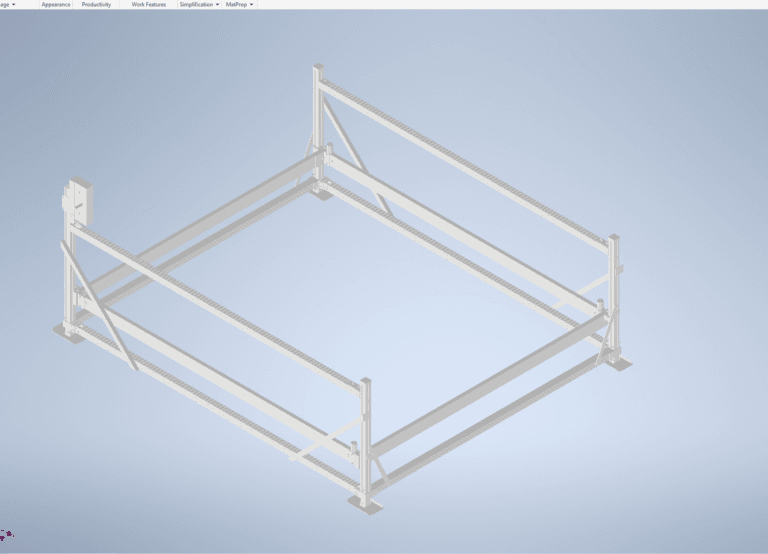The height and width of the screenshot is (554, 768).
Task: Expand the MatPrep panel dropdown arrow
Action: coord(251,5)
